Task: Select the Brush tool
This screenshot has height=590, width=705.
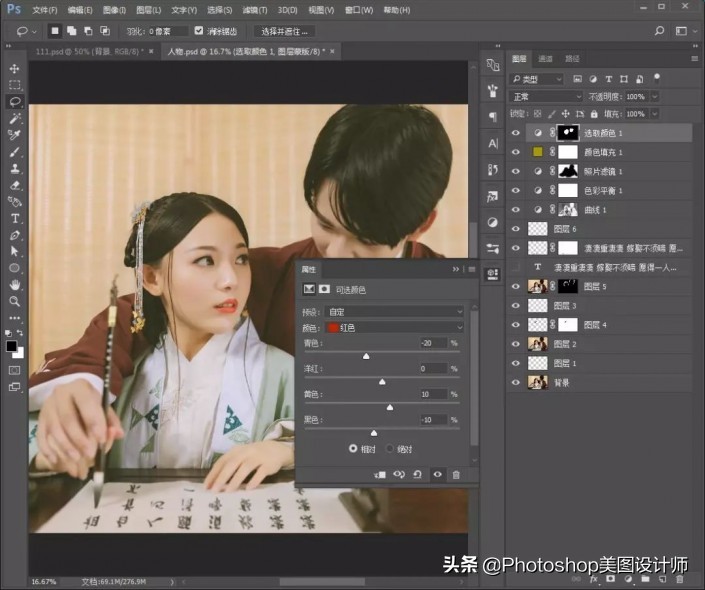Action: (x=14, y=152)
